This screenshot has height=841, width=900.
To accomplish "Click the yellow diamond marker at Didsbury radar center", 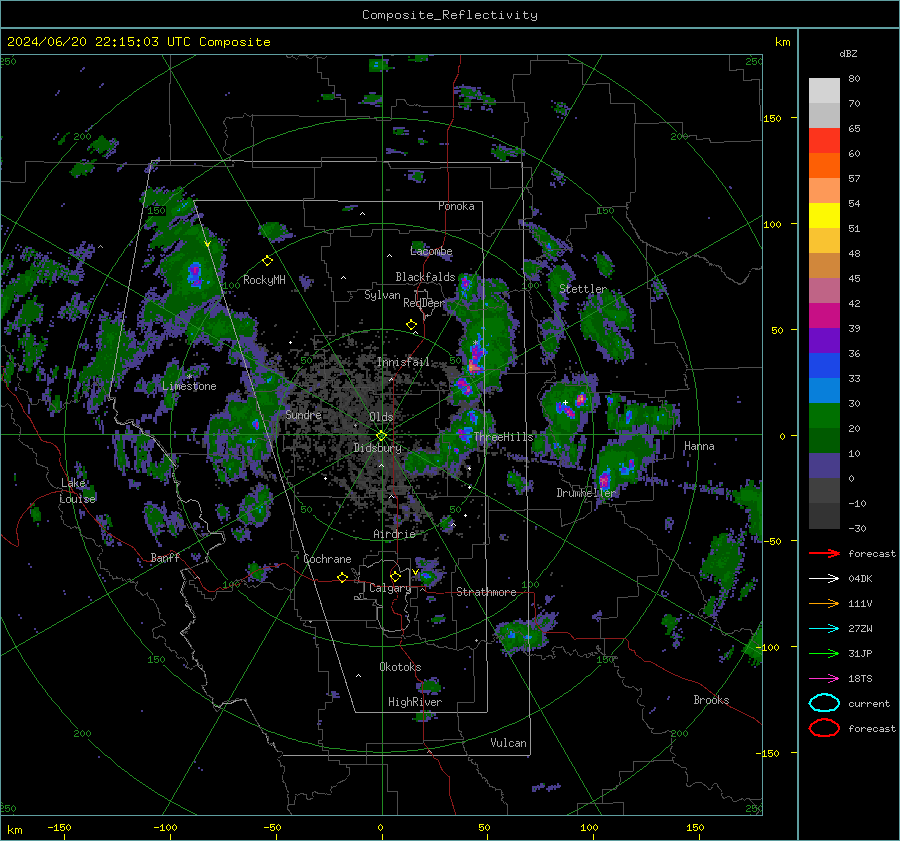I will (381, 436).
